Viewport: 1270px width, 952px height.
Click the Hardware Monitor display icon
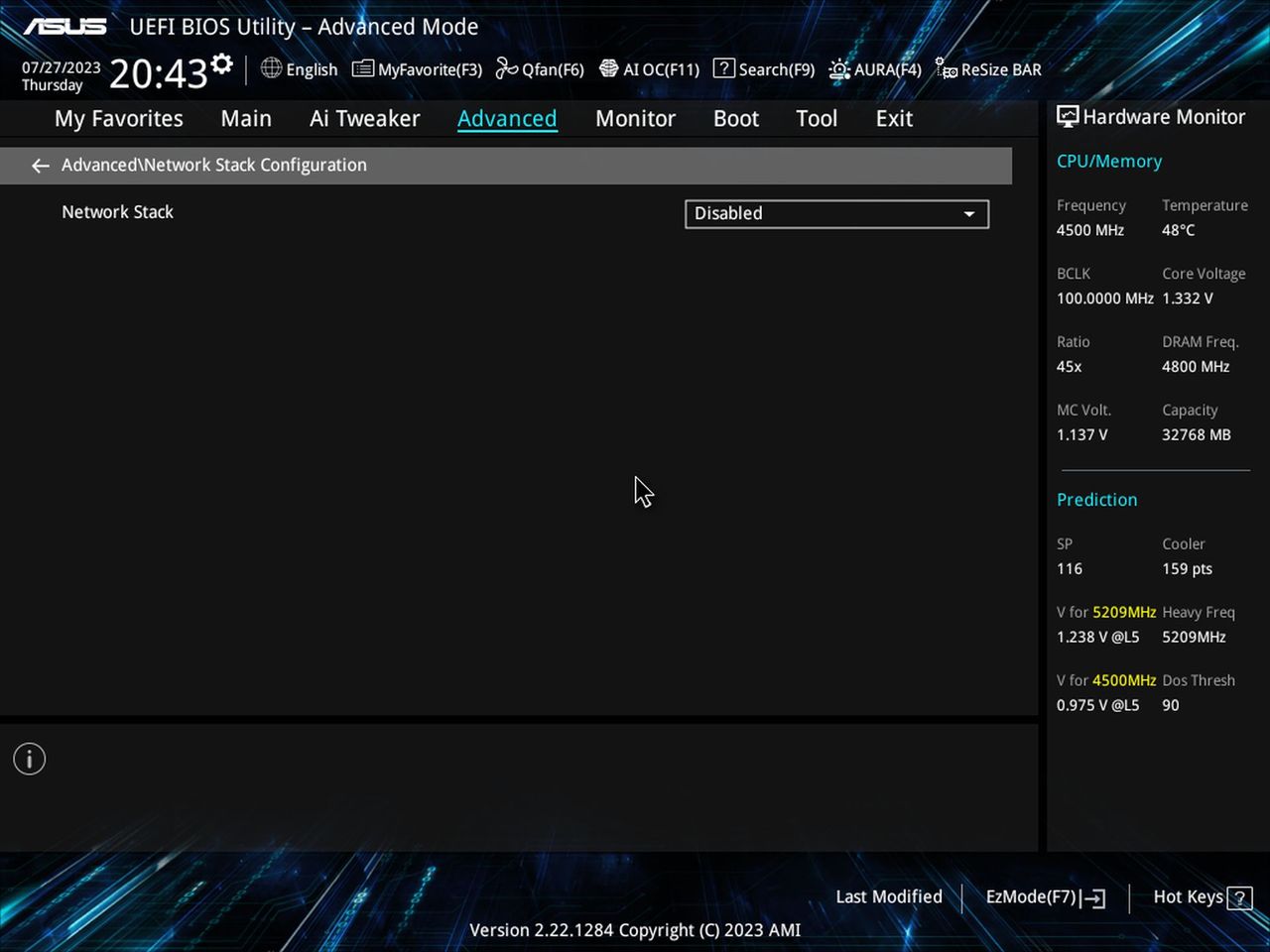pyautogui.click(x=1068, y=117)
